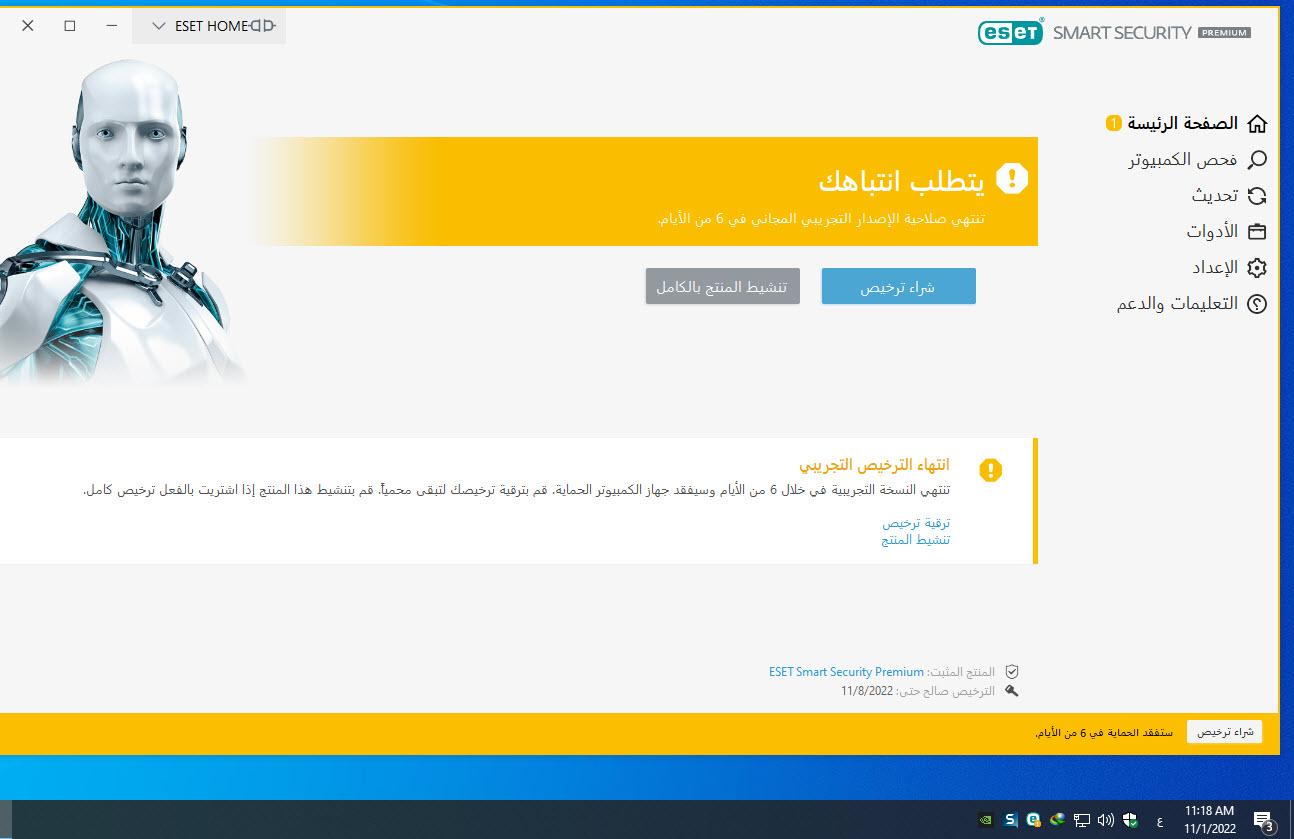
Task: Maximize the ESET window
Action: (70, 26)
